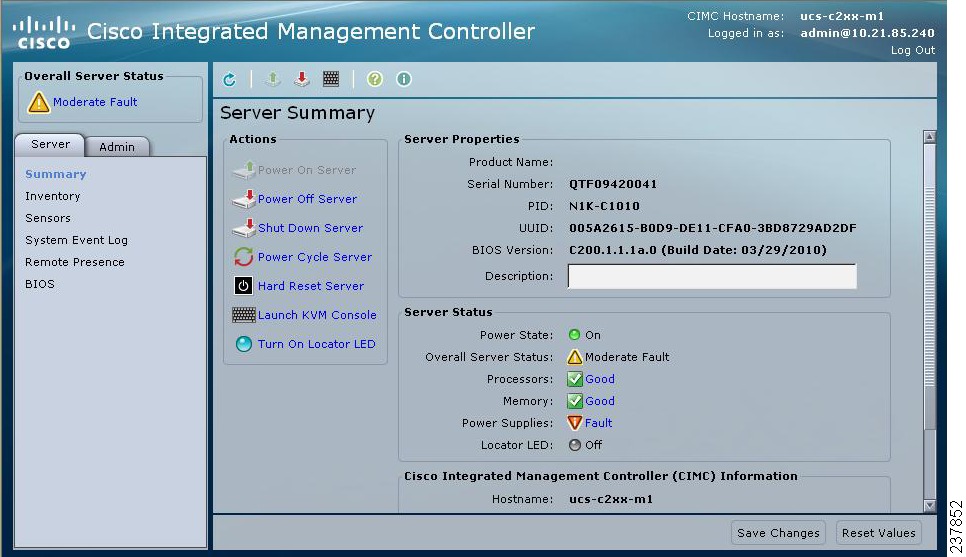Click the Power Supplies Fault link
Image resolution: width=966 pixels, height=557 pixels.
coord(598,423)
